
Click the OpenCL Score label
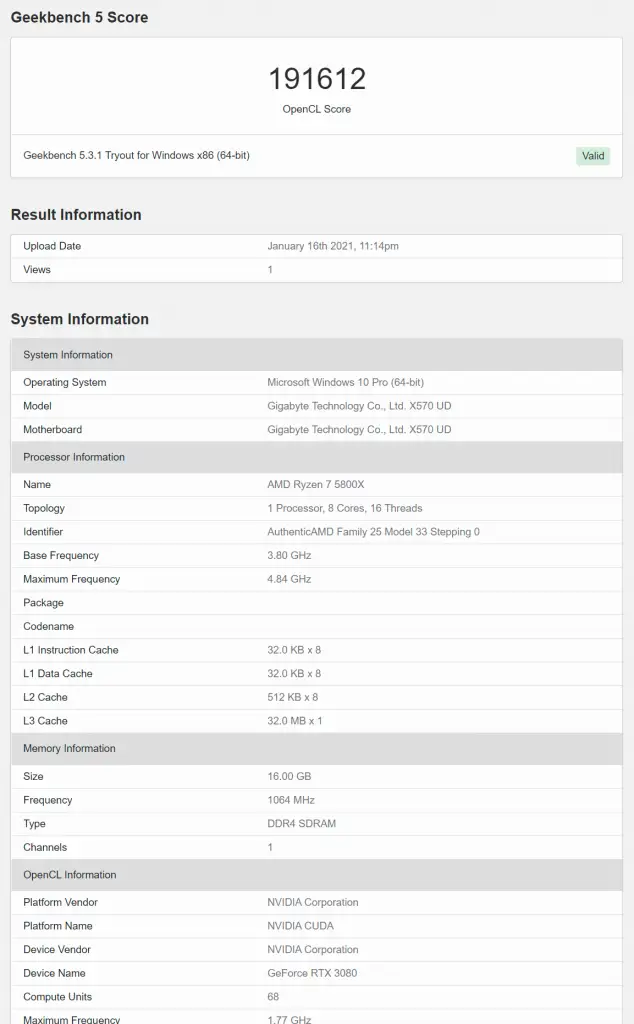point(317,109)
